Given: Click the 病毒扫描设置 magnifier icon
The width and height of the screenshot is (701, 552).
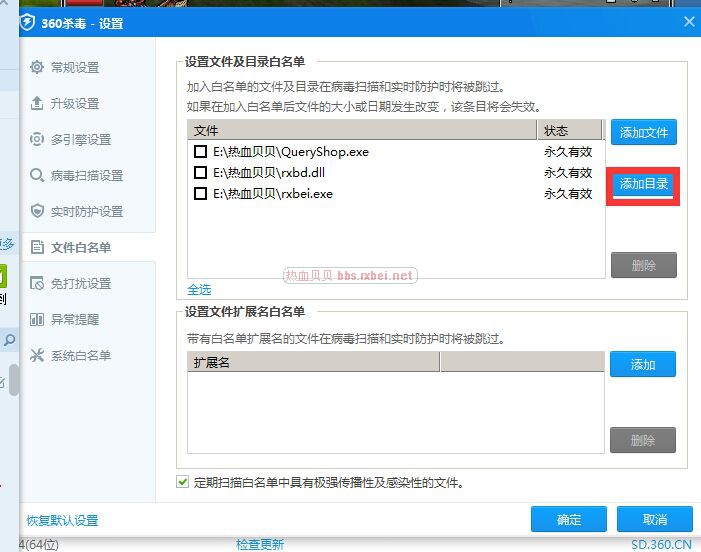Looking at the screenshot, I should (37, 175).
